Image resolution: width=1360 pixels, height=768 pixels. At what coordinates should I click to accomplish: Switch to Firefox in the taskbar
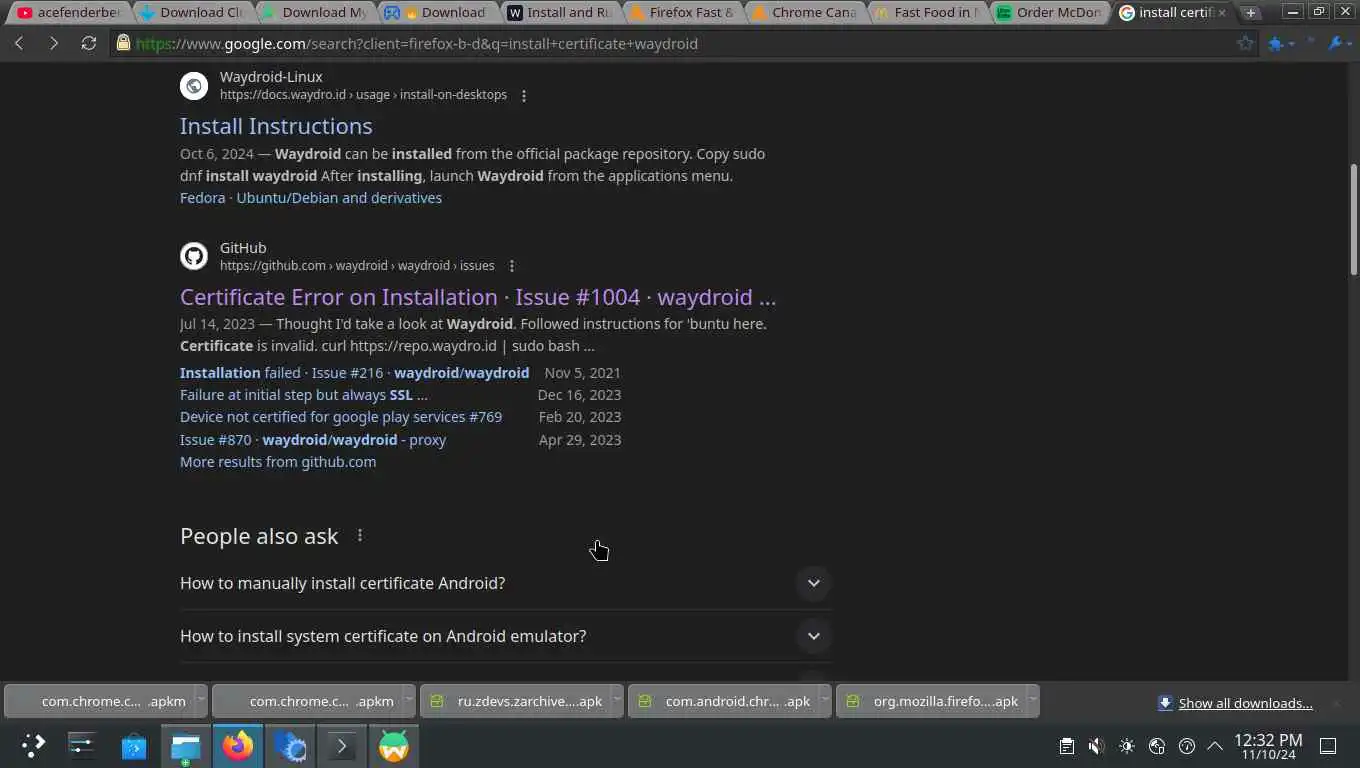click(238, 745)
